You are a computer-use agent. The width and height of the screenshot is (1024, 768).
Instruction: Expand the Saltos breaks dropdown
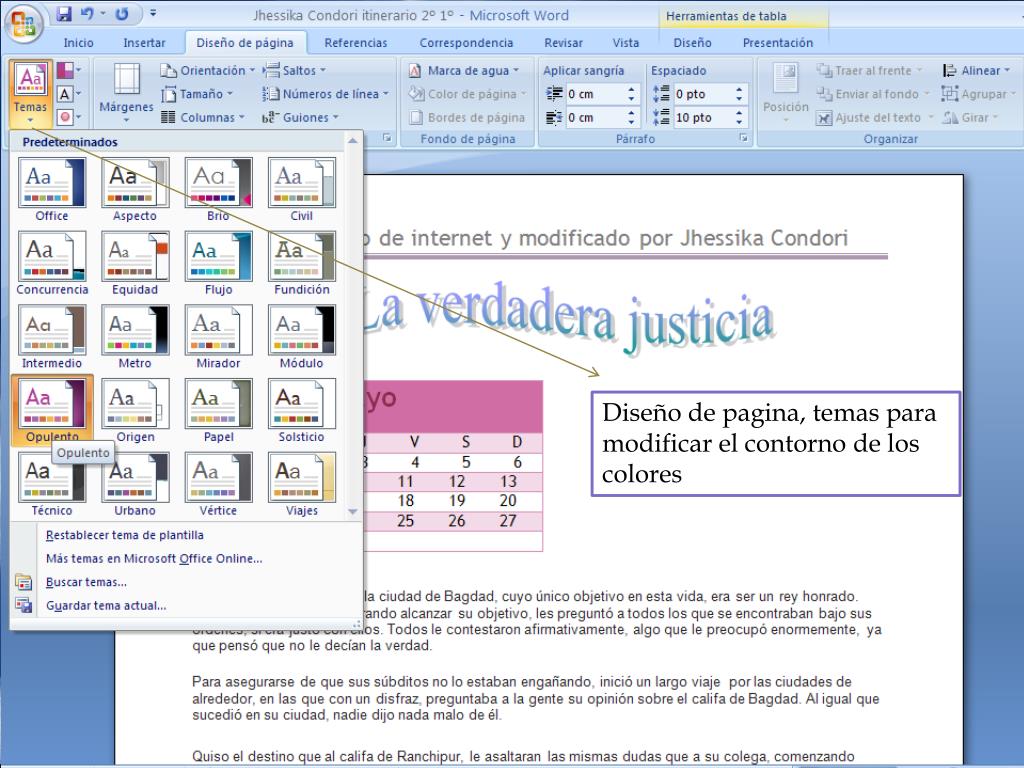[294, 71]
